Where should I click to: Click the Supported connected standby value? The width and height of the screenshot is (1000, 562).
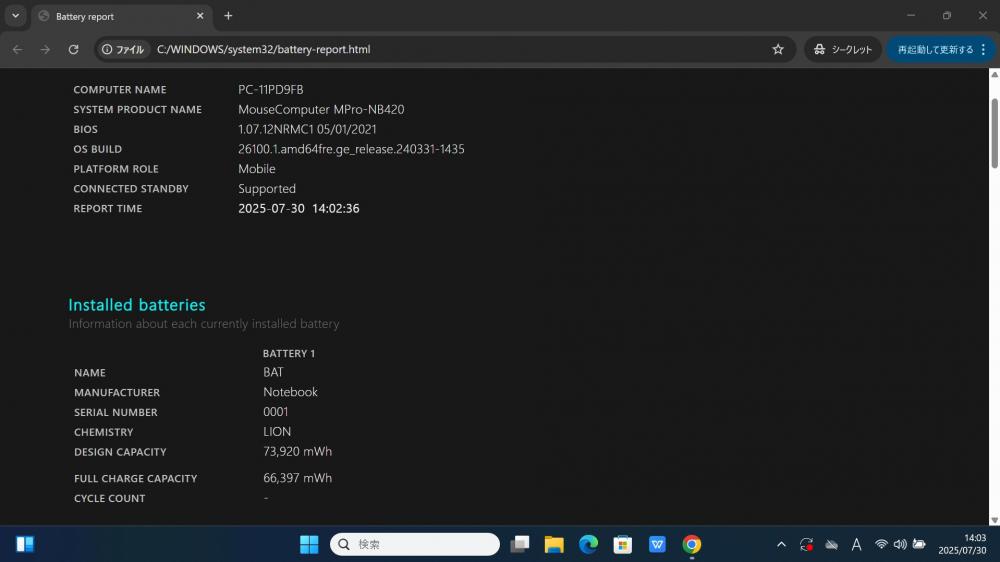tap(267, 188)
